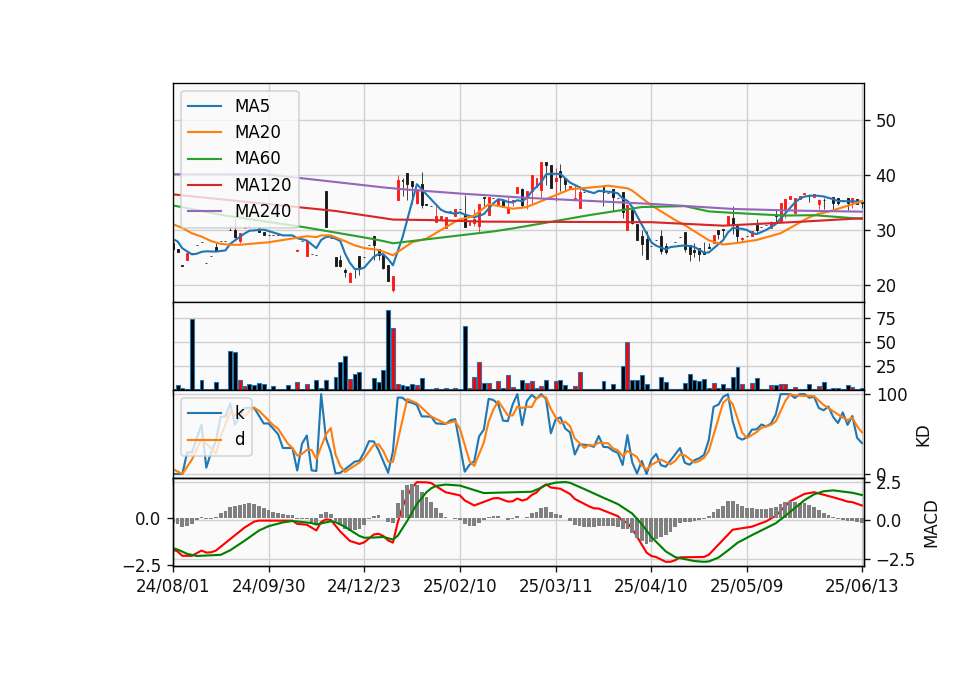Click the date label 25/03/11

click(556, 586)
